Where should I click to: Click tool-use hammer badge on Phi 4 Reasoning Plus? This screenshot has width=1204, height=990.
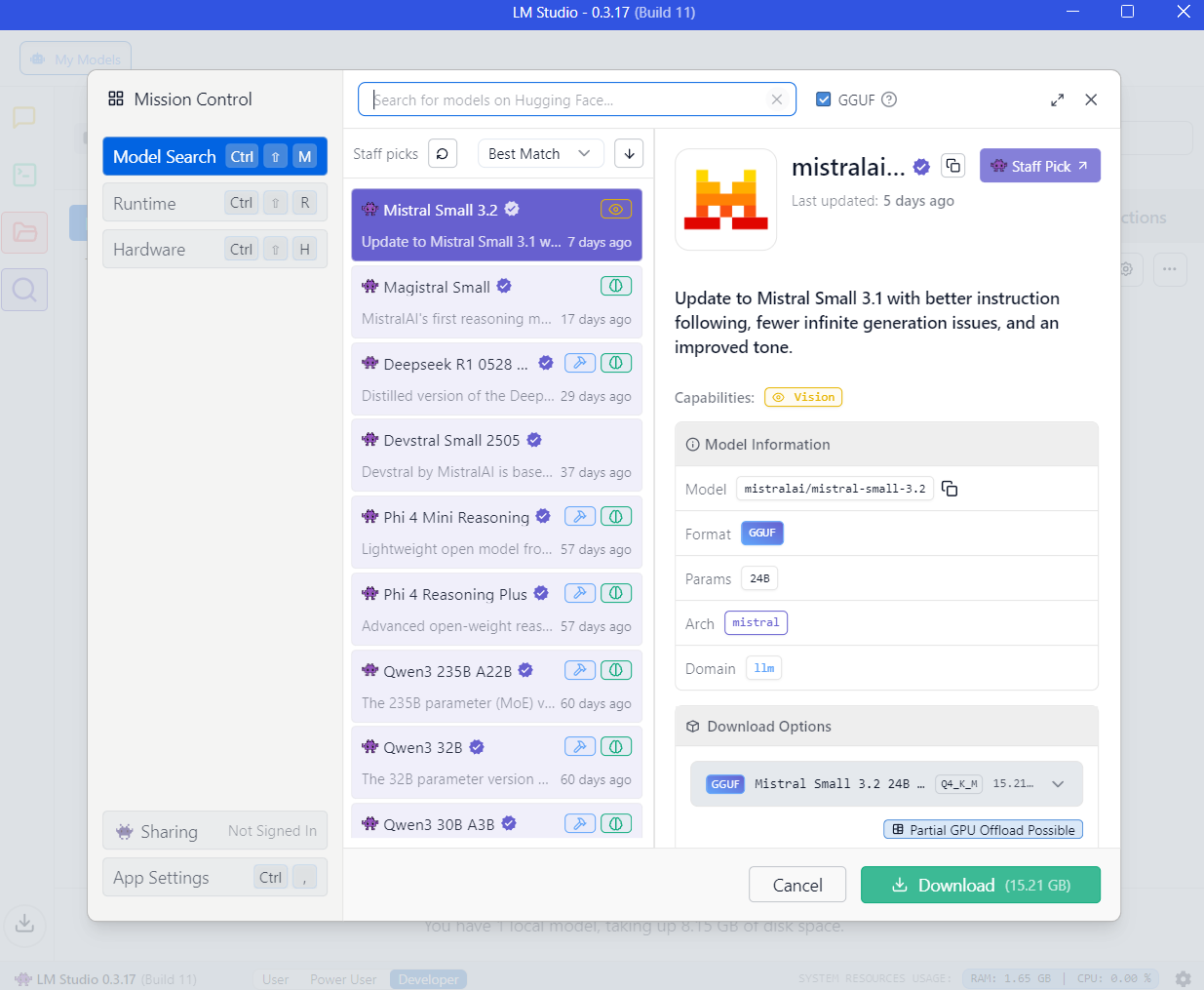[580, 593]
